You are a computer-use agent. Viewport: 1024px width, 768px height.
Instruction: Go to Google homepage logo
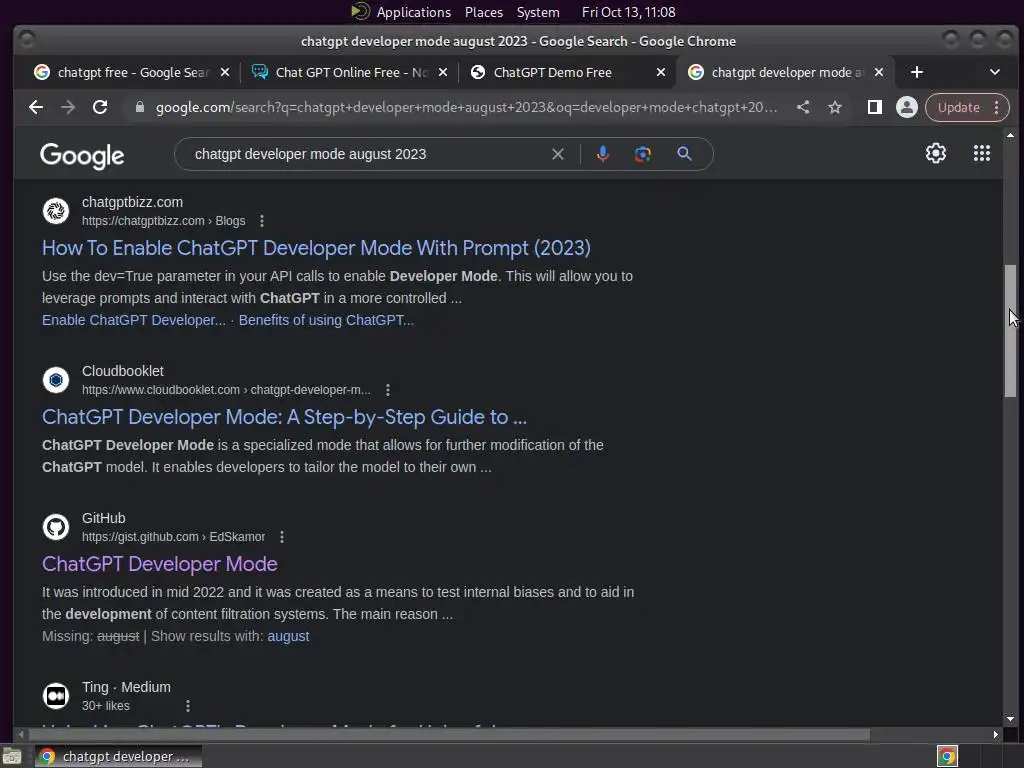pos(82,155)
